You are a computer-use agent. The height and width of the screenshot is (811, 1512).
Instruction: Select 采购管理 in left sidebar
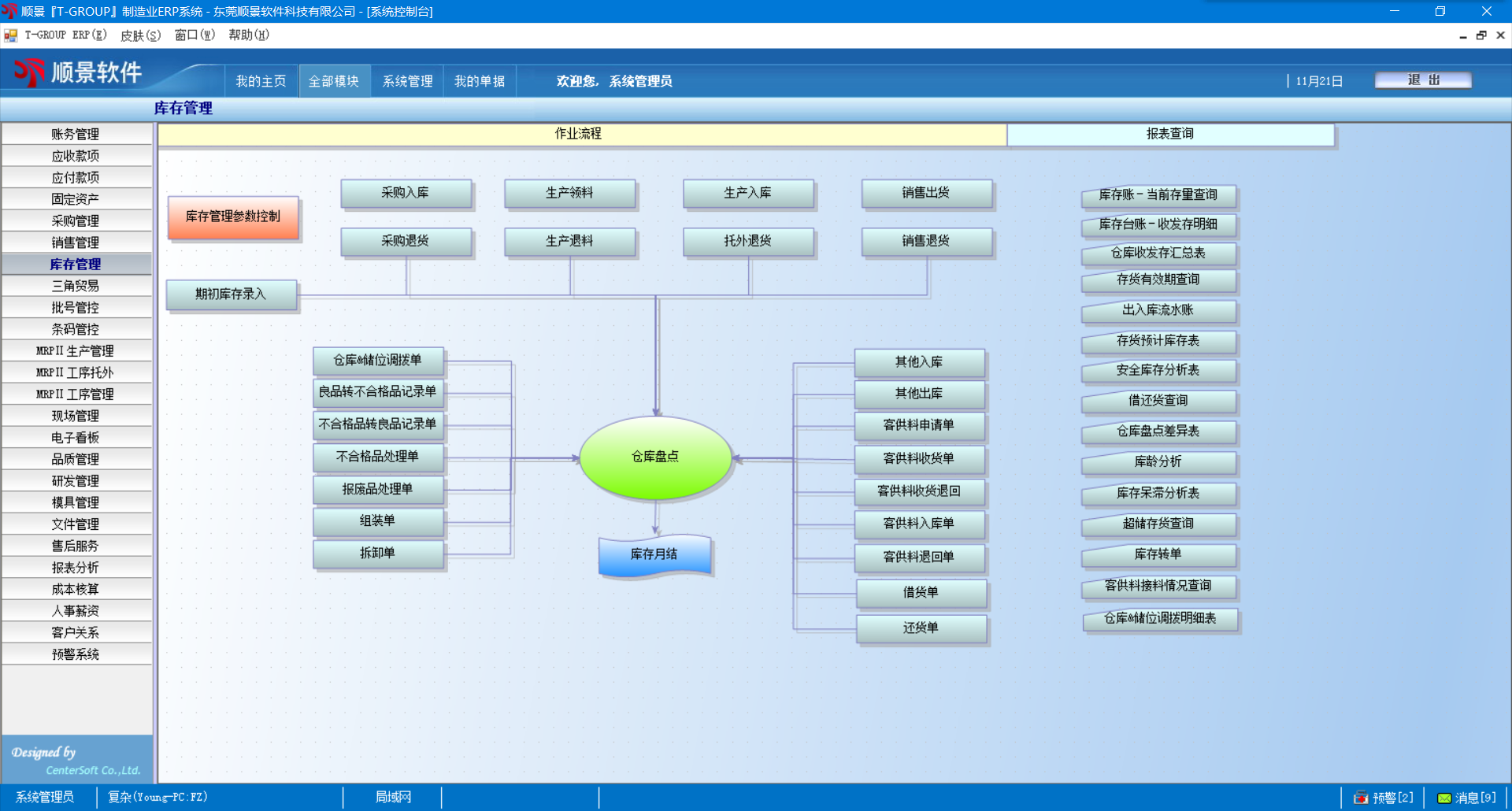click(x=76, y=221)
